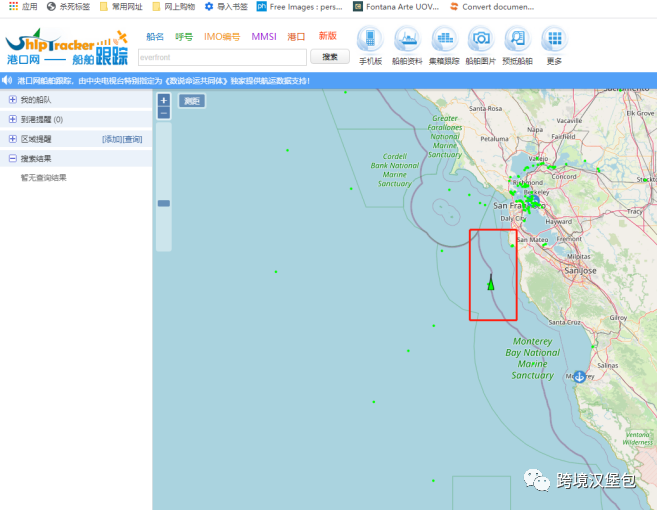Collapse the 搜索结果 section
This screenshot has width=657, height=510.
point(12,158)
